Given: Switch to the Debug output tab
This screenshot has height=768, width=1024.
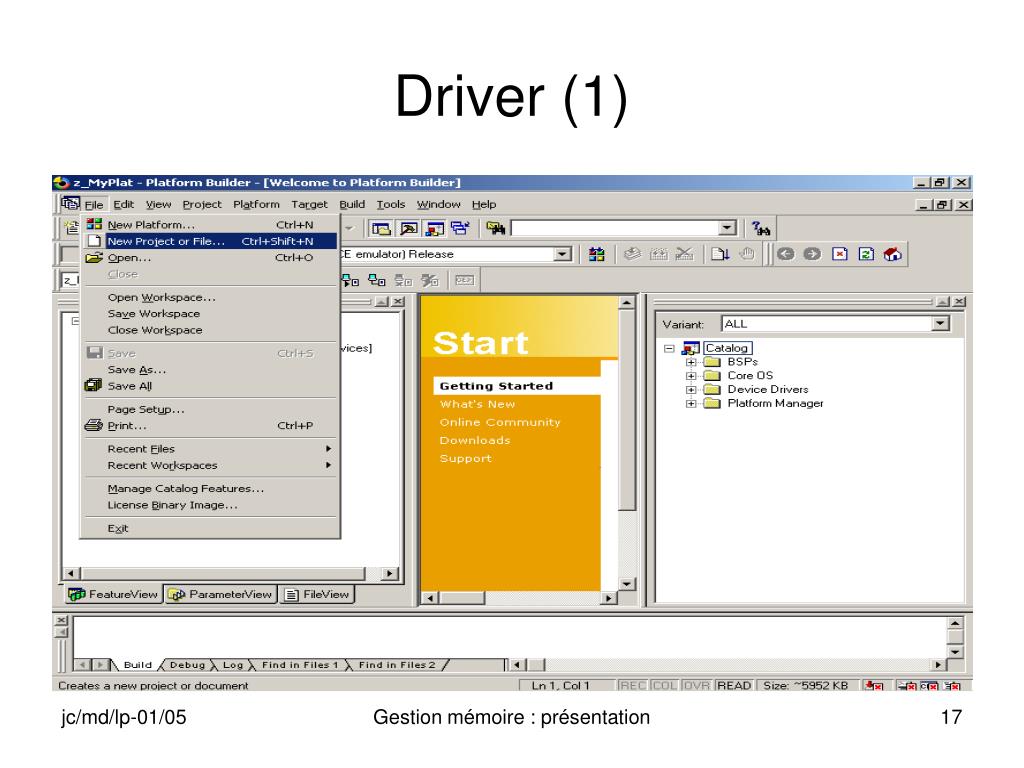Looking at the screenshot, I should pyautogui.click(x=187, y=665).
